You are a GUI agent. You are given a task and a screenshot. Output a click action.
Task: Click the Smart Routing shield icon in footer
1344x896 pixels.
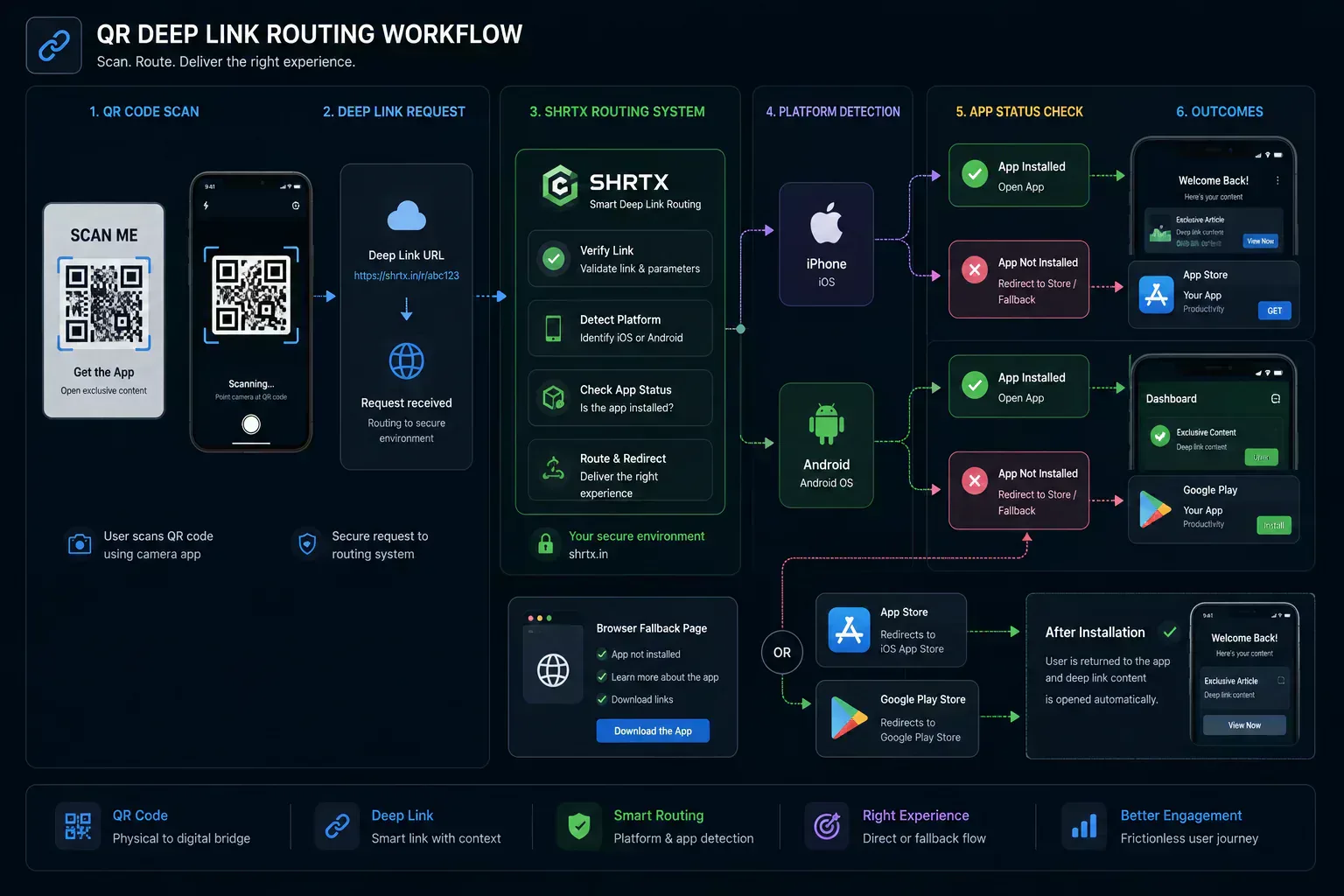pyautogui.click(x=579, y=826)
